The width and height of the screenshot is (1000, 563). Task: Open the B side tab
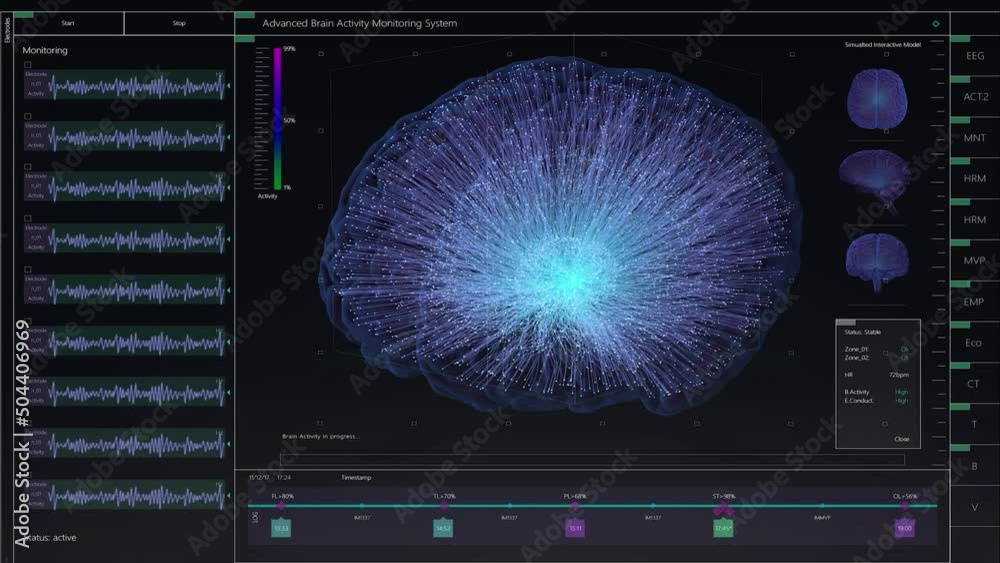click(974, 466)
